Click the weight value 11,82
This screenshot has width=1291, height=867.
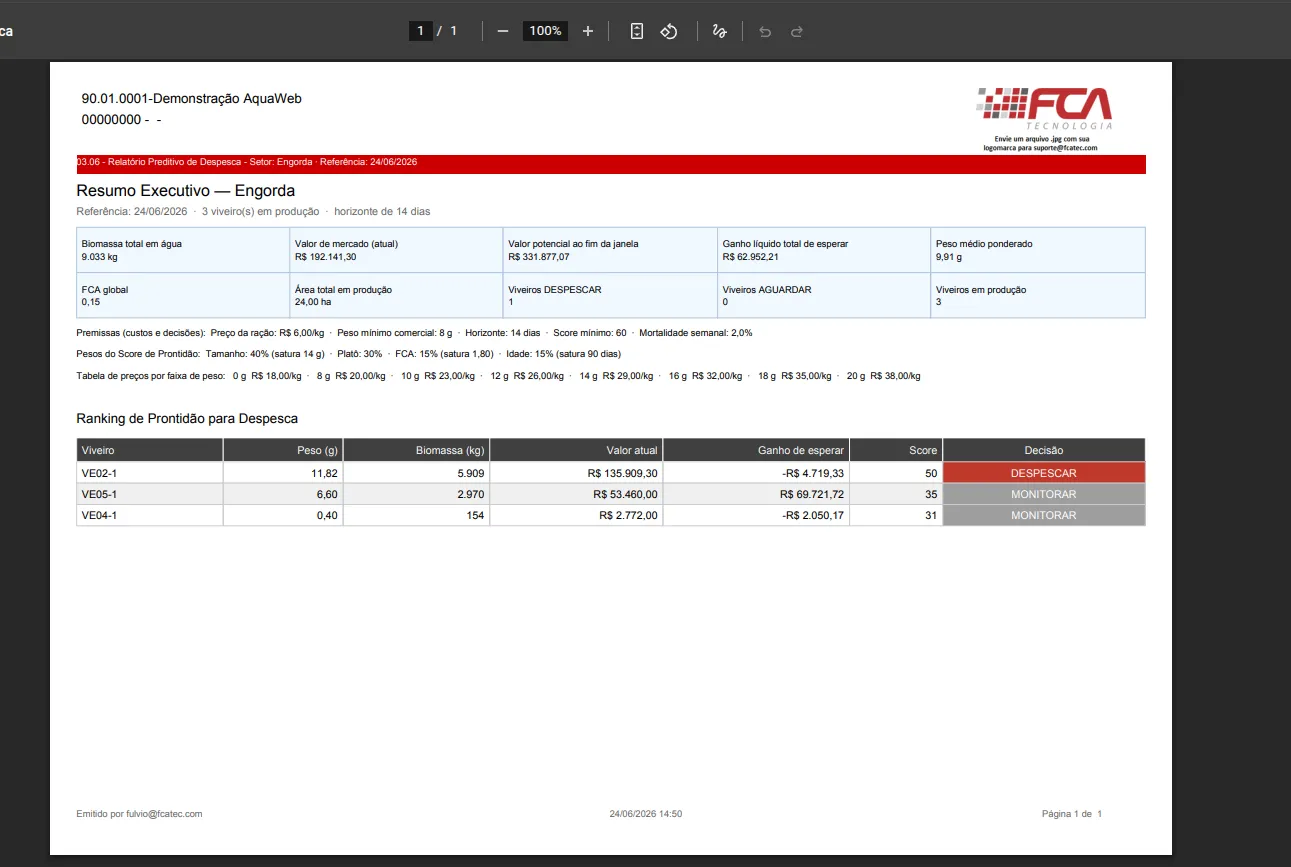pos(324,473)
